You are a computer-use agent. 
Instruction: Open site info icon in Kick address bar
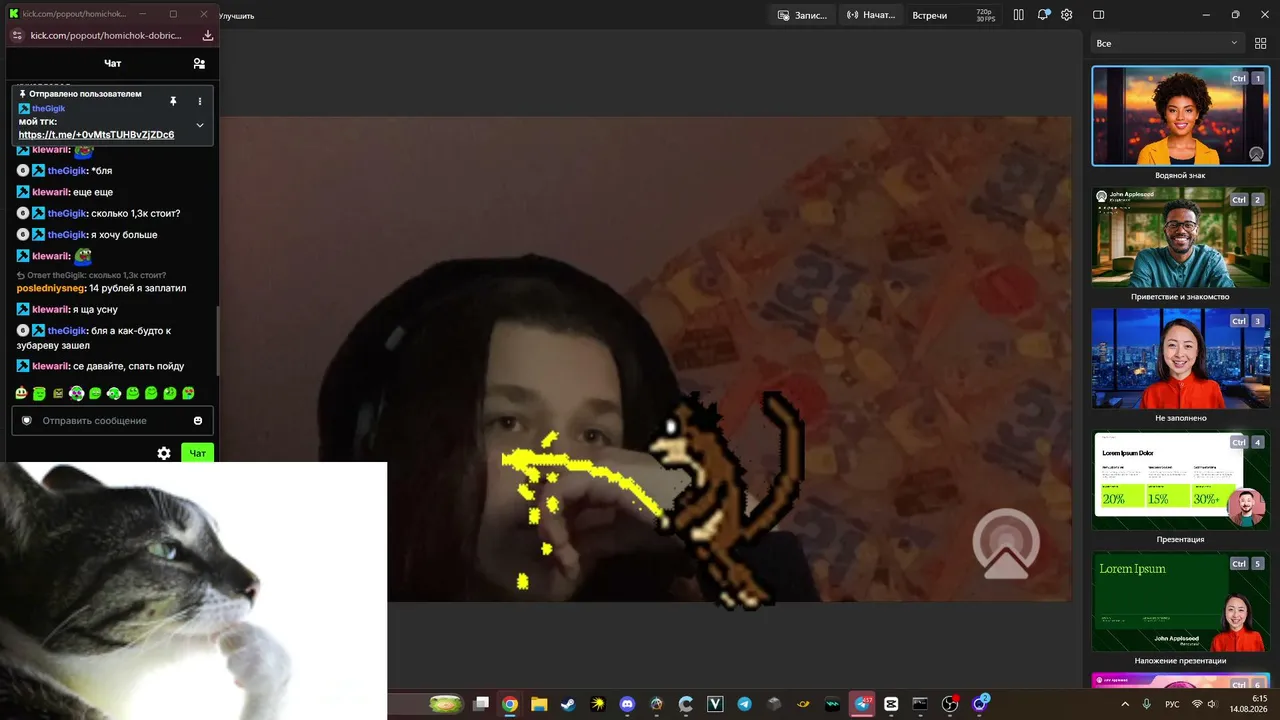pyautogui.click(x=16, y=35)
